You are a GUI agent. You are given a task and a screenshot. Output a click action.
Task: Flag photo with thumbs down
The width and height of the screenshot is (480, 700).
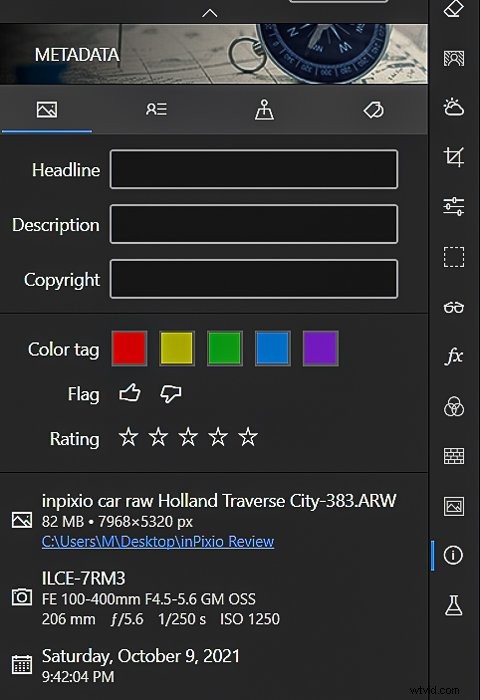pyautogui.click(x=171, y=394)
